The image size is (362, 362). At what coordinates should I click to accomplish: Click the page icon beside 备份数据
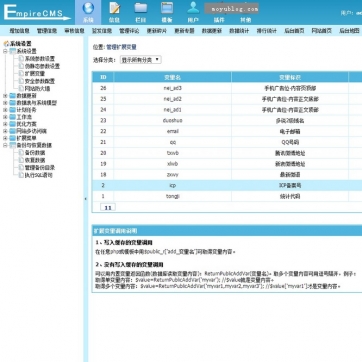point(21,153)
